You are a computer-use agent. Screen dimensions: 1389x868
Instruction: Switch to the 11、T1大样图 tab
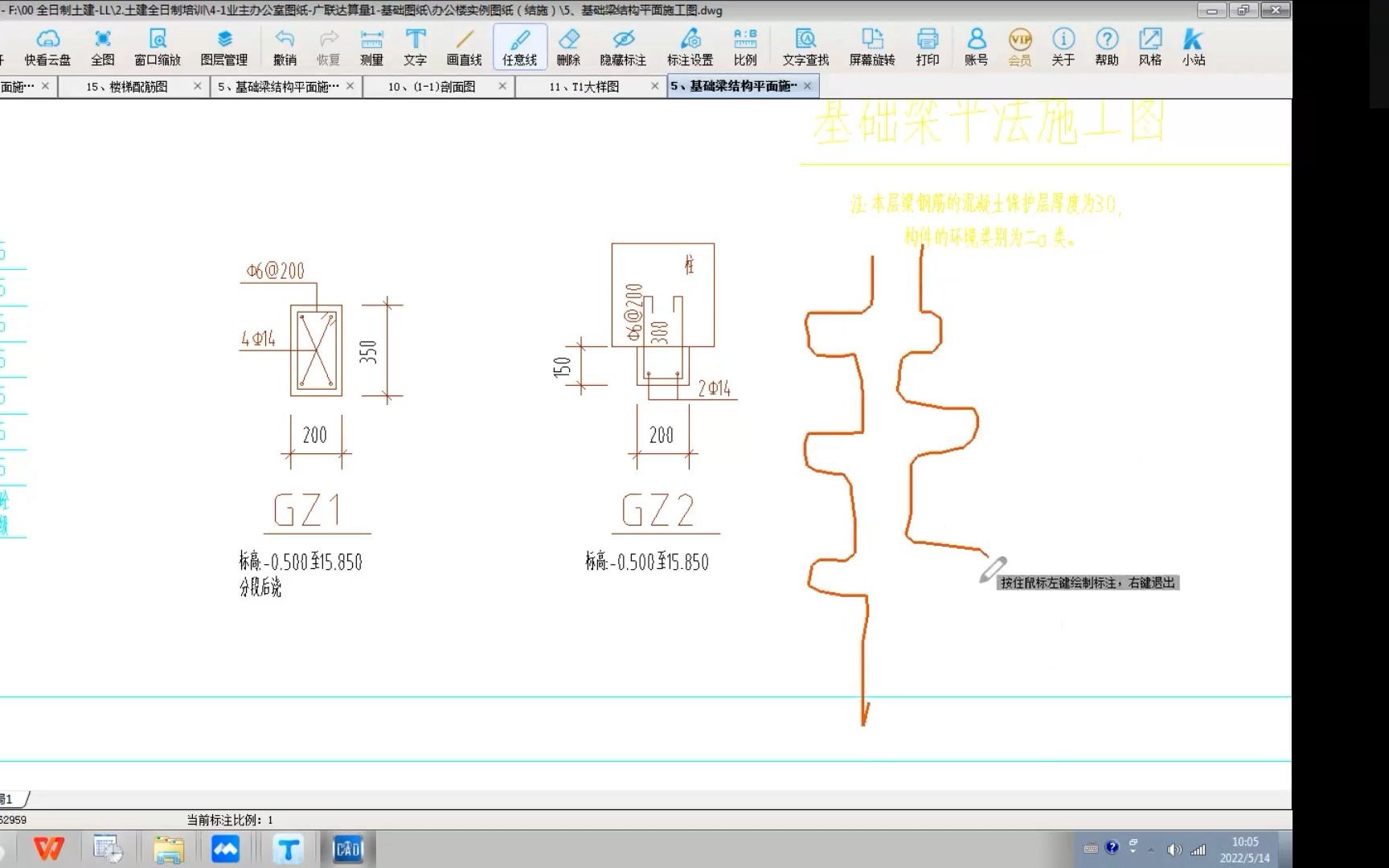click(584, 86)
